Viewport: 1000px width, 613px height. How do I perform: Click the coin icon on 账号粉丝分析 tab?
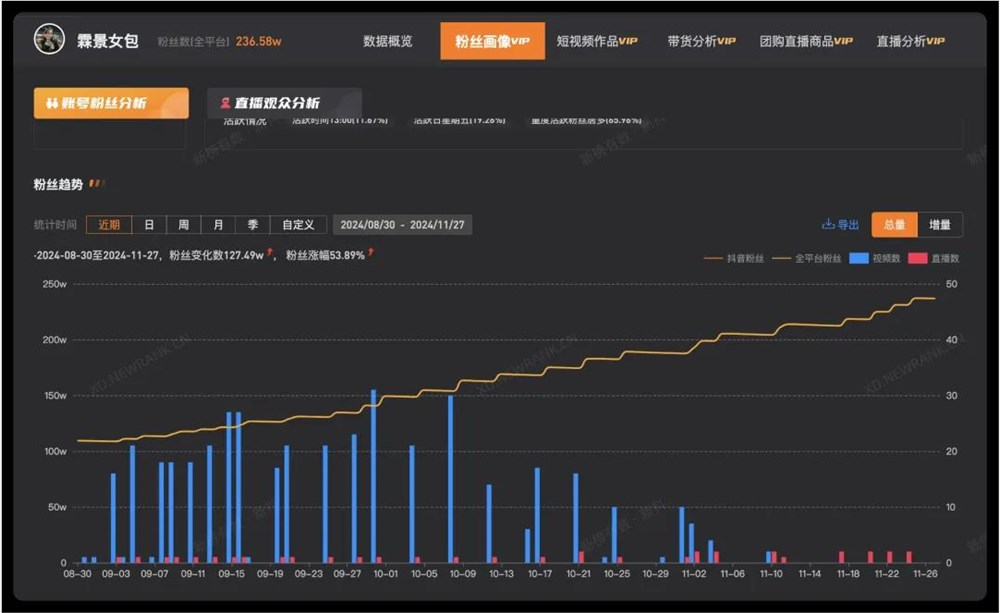coord(52,103)
